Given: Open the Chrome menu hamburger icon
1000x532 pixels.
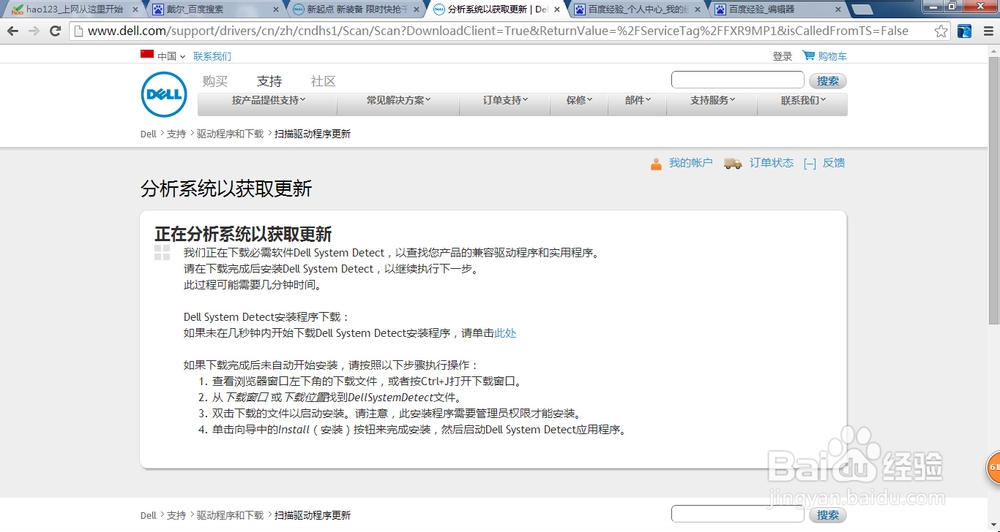Looking at the screenshot, I should coord(988,31).
